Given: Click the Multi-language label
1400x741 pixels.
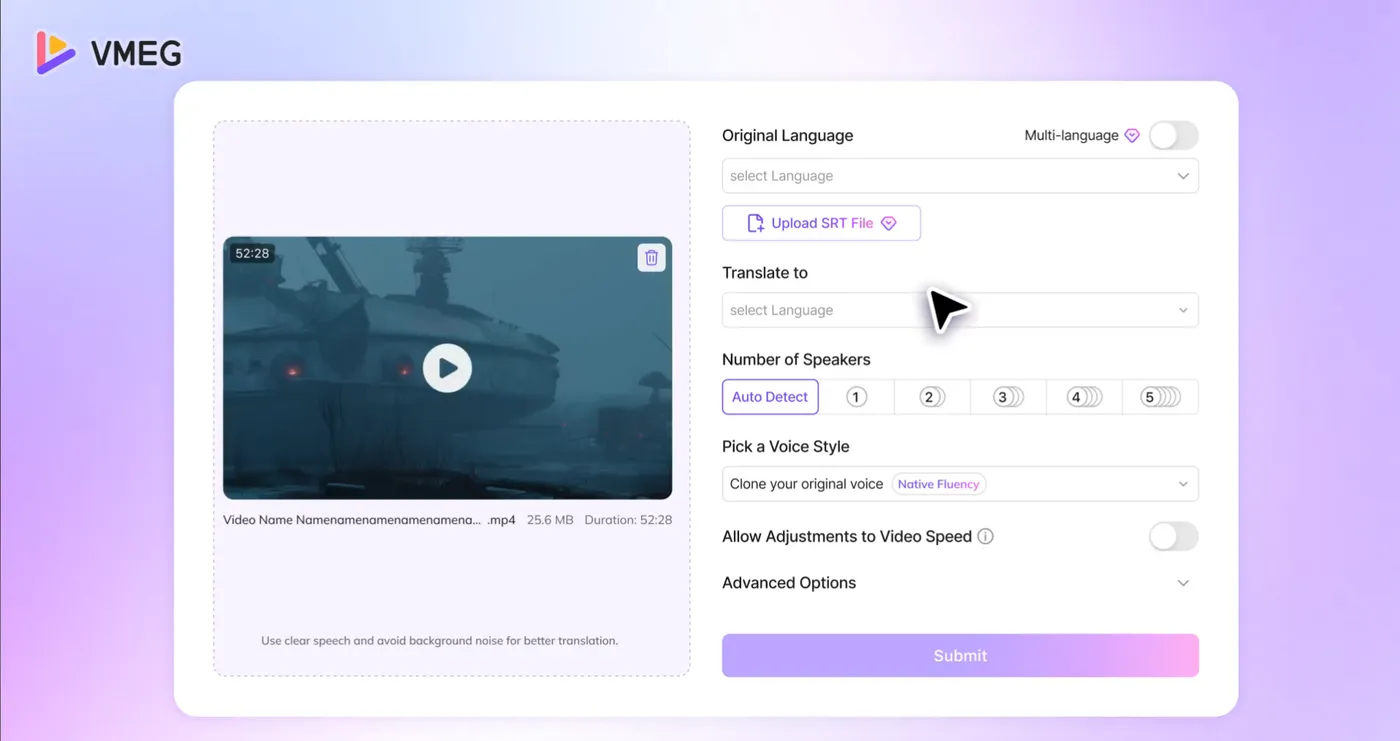Looking at the screenshot, I should (1071, 136).
